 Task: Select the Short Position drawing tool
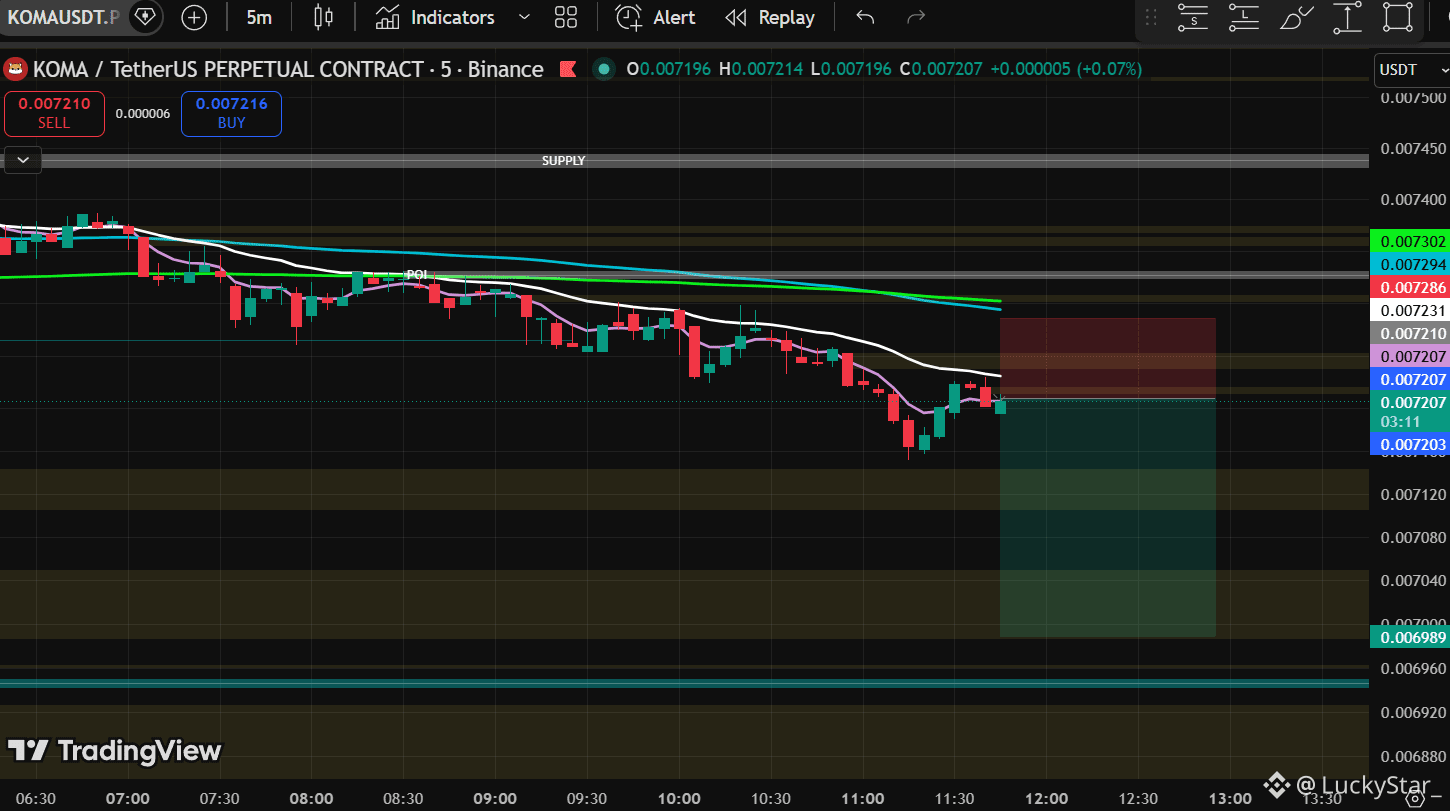coord(1193,17)
